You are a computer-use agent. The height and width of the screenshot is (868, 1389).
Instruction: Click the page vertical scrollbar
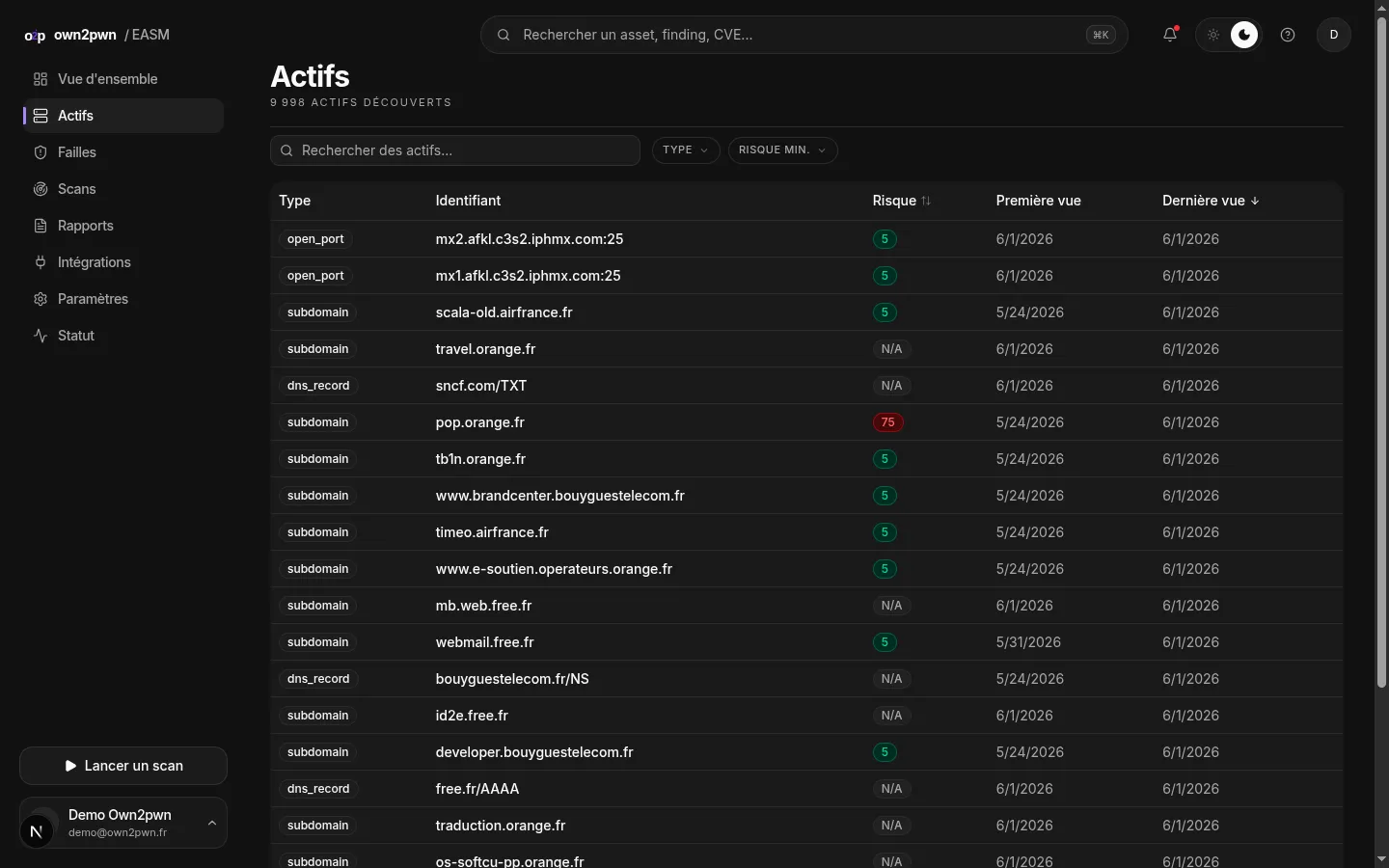[x=1381, y=352]
